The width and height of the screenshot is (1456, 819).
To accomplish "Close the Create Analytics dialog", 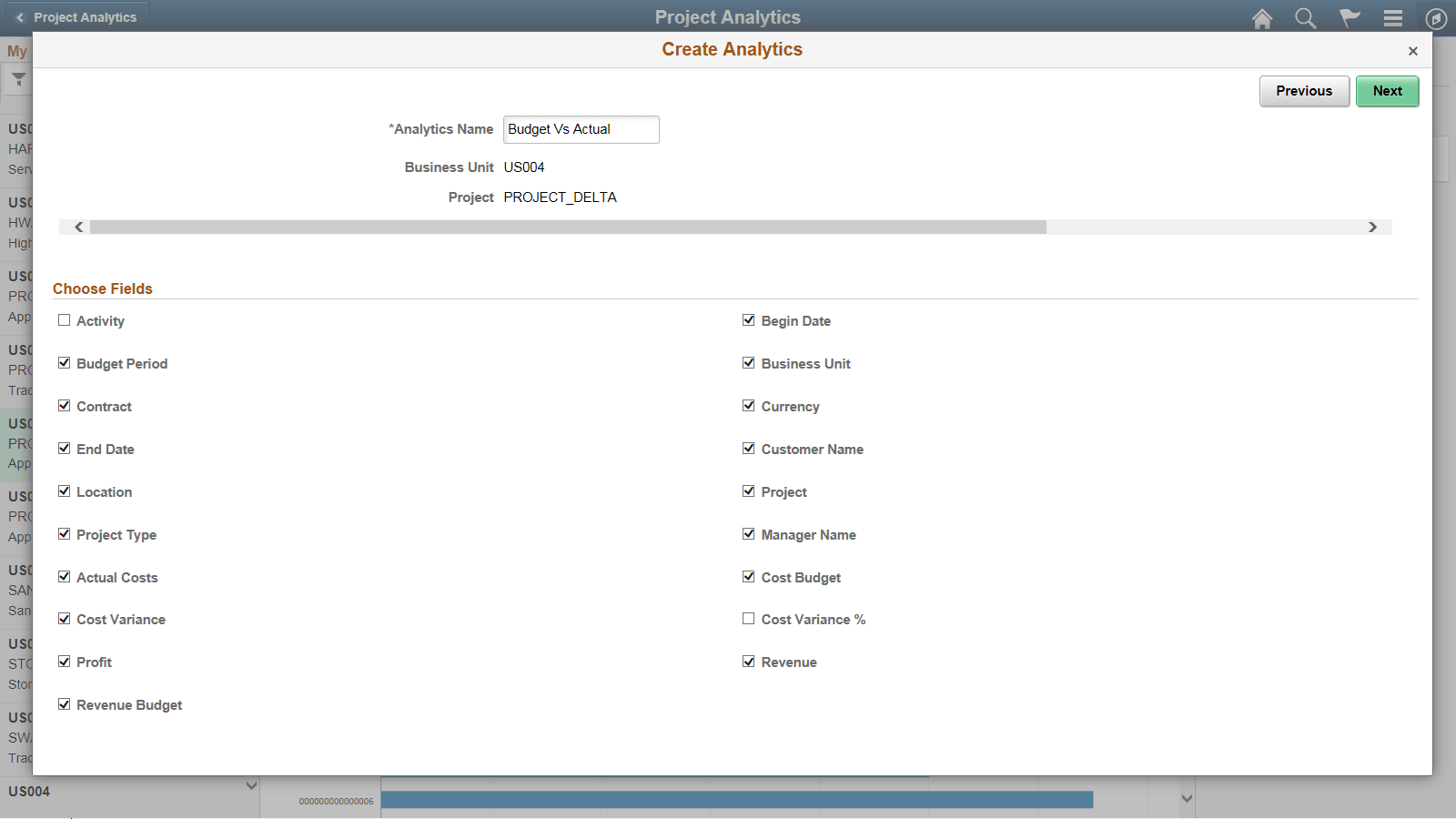I will click(1413, 51).
